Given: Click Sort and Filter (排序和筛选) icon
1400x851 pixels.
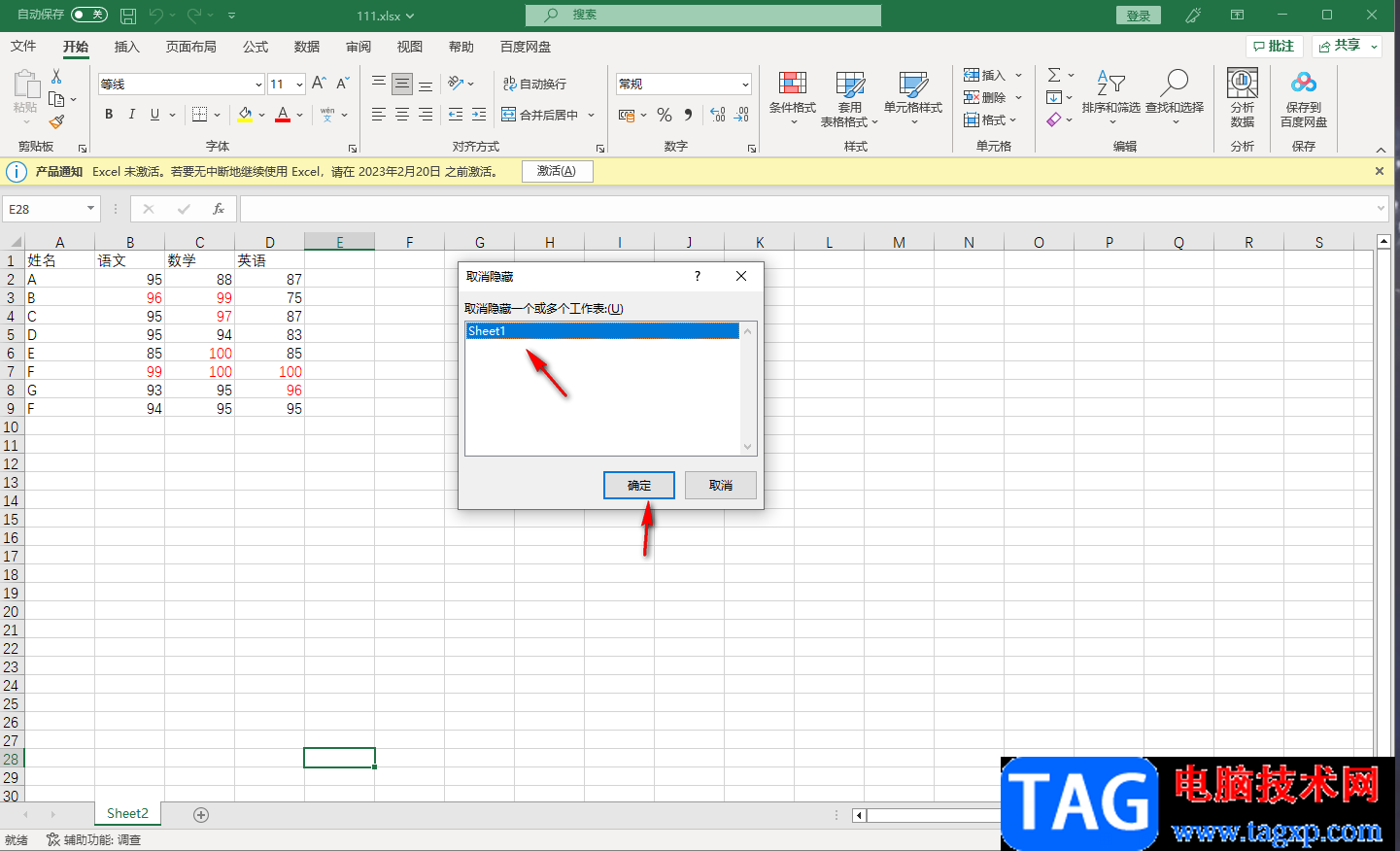Looking at the screenshot, I should click(x=1110, y=84).
